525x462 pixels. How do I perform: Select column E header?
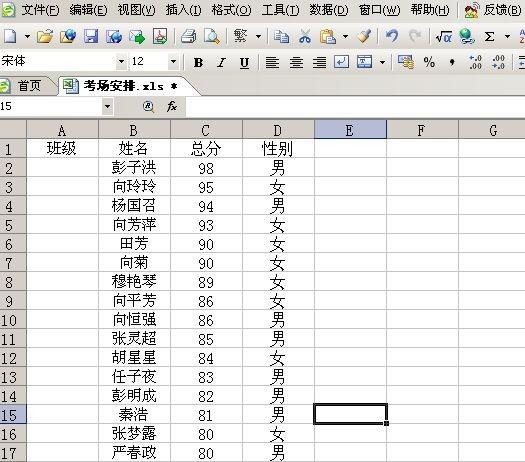(350, 130)
